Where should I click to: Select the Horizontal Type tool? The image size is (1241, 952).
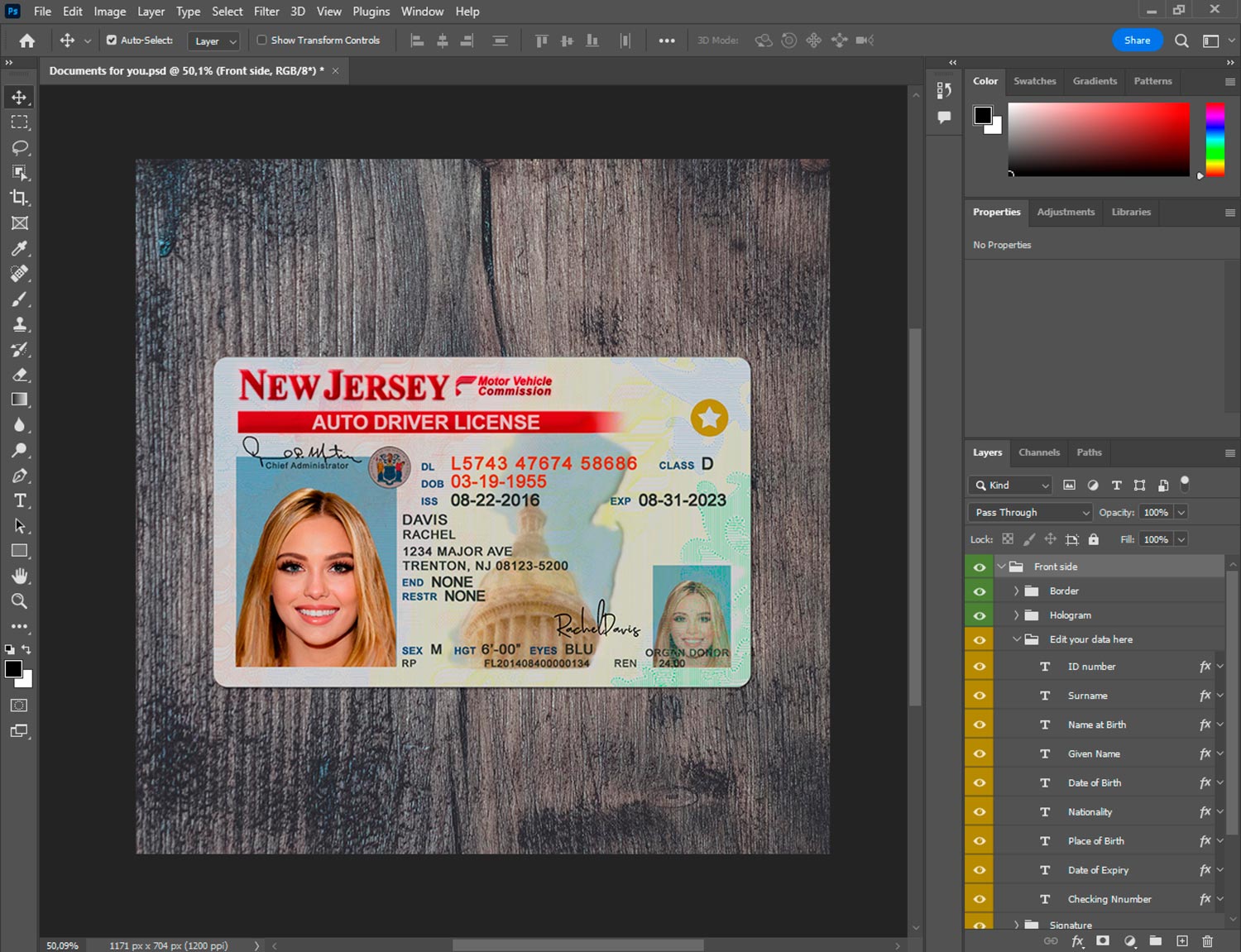19,500
